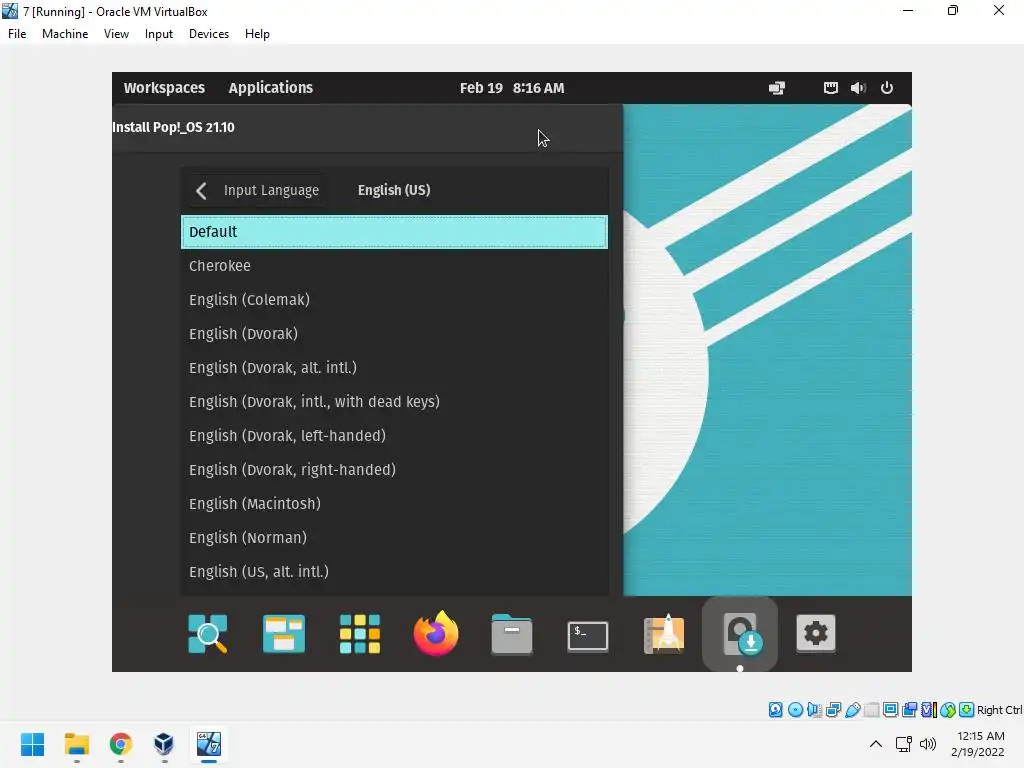Choose English (Dvorak, alt. intl.)

click(x=394, y=368)
